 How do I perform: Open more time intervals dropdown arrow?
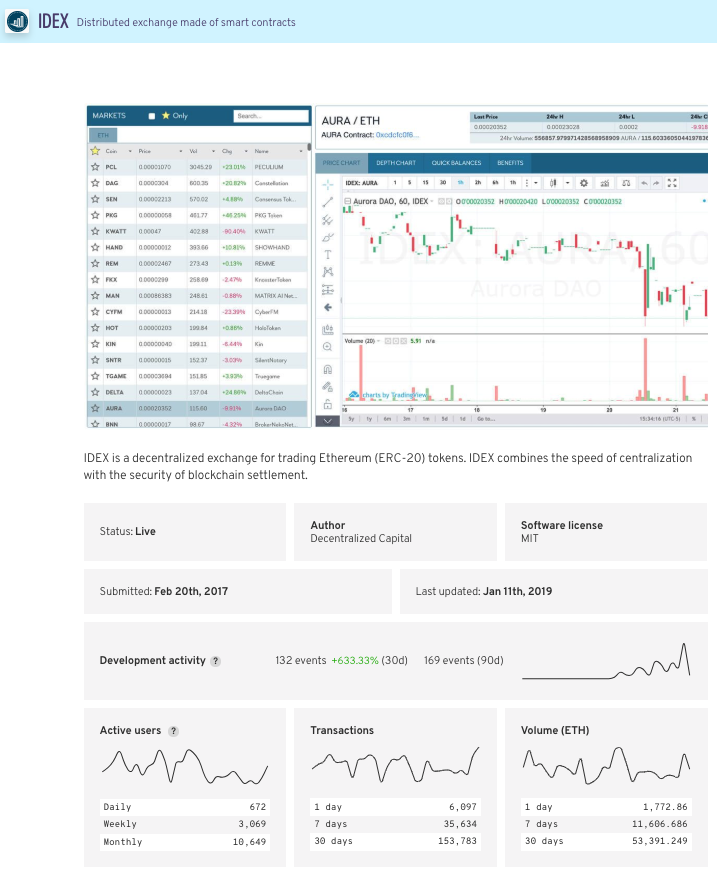click(x=536, y=182)
